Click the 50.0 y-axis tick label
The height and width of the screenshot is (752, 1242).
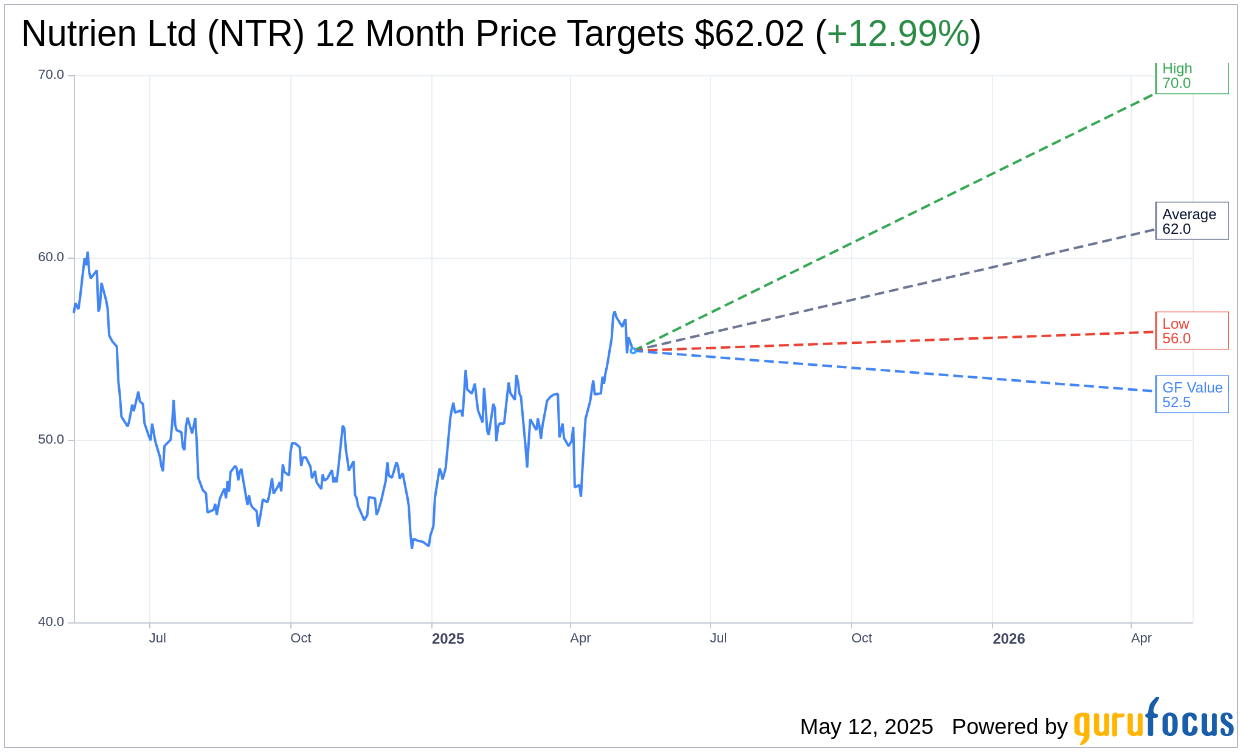[x=51, y=440]
